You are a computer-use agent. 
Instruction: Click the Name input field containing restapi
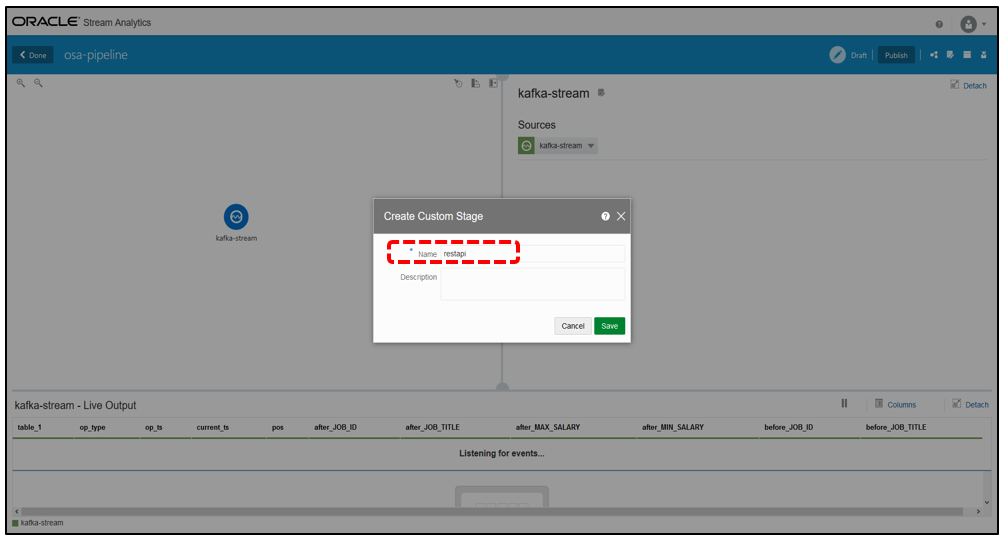pyautogui.click(x=533, y=254)
